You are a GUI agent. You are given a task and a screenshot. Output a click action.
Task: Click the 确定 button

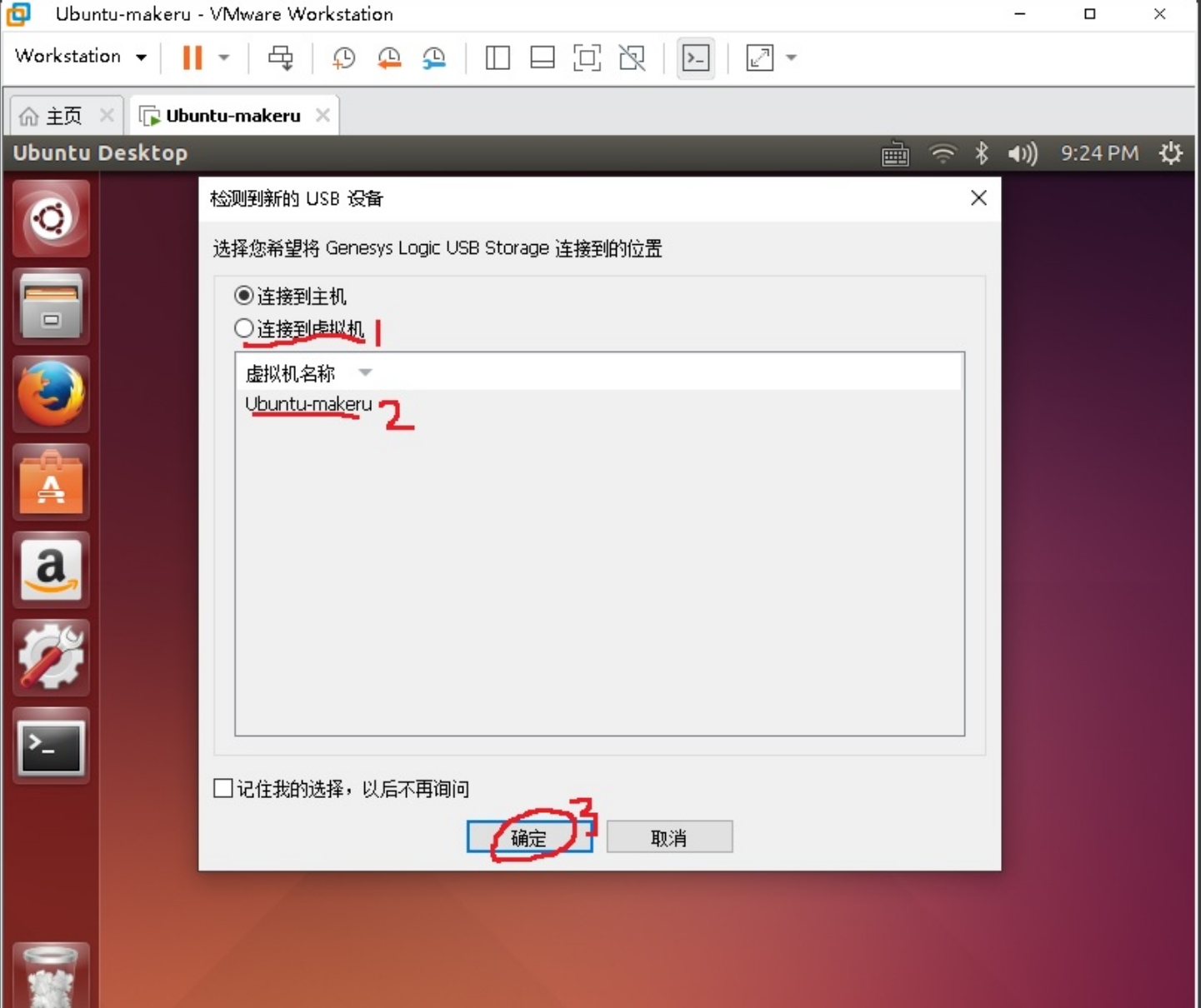tap(529, 837)
